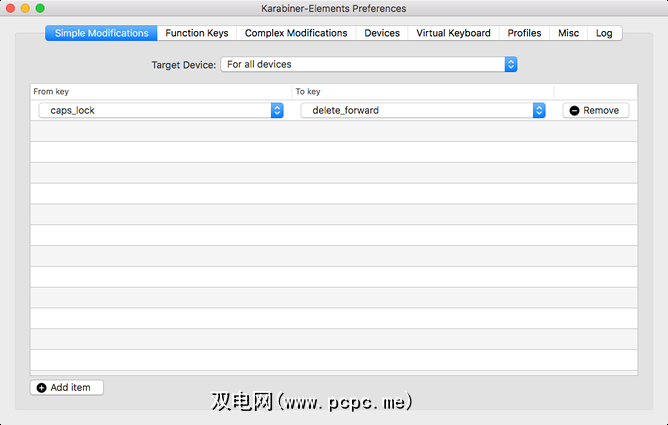This screenshot has width=668, height=425.
Task: Minimize the Preferences window
Action: pos(25,8)
